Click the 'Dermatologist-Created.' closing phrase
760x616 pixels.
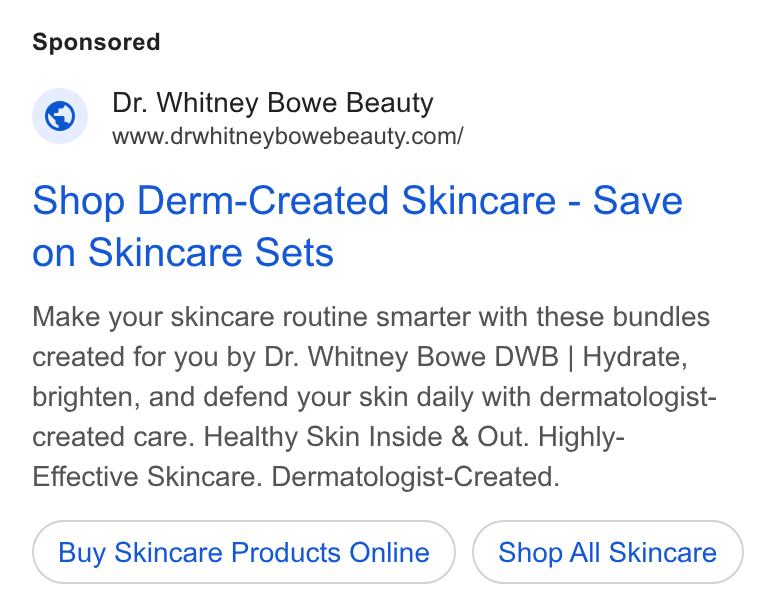pos(415,477)
